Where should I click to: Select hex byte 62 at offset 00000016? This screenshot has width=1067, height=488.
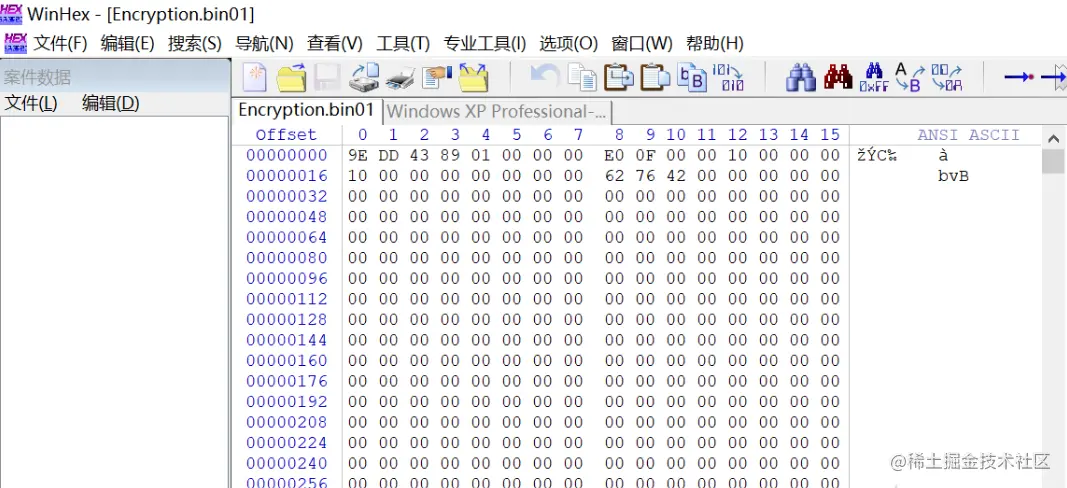[x=614, y=176]
